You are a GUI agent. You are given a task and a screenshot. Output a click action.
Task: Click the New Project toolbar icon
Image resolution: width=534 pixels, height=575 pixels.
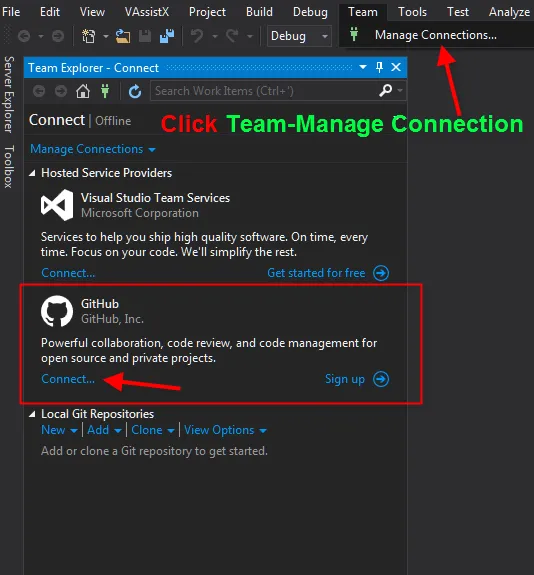click(x=89, y=36)
